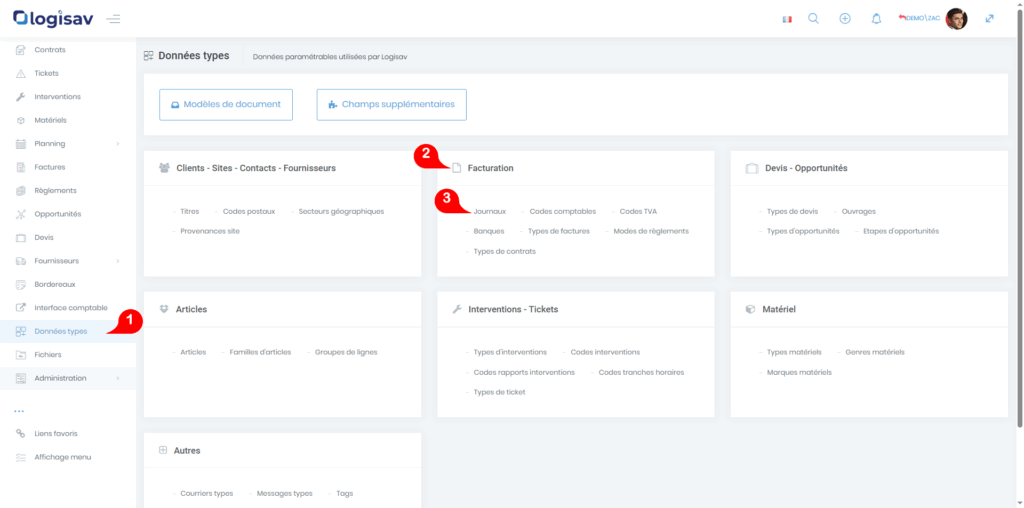Open the Banques link
The height and width of the screenshot is (508, 1024).
tap(488, 231)
